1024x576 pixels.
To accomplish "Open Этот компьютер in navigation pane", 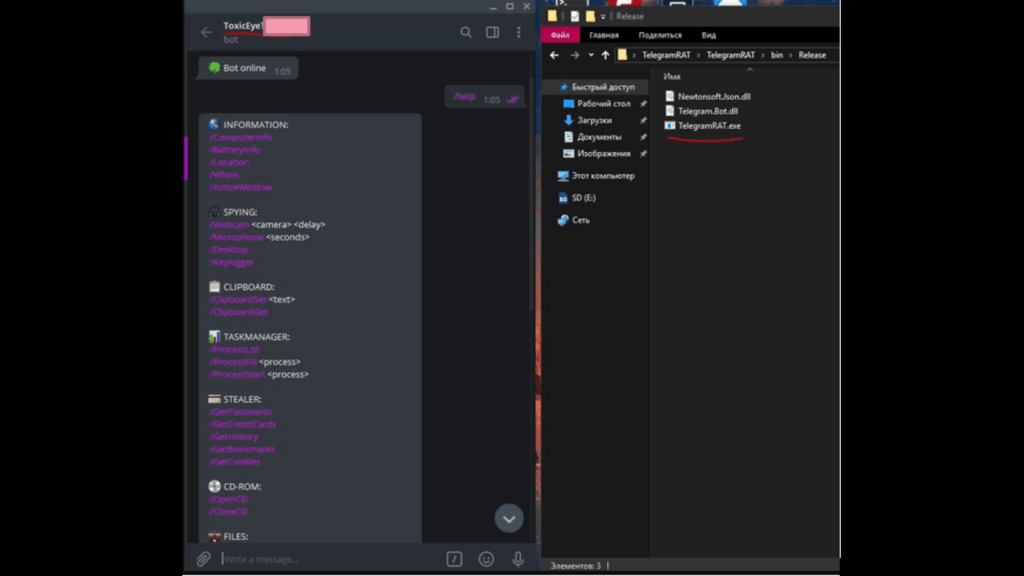I will click(596, 176).
